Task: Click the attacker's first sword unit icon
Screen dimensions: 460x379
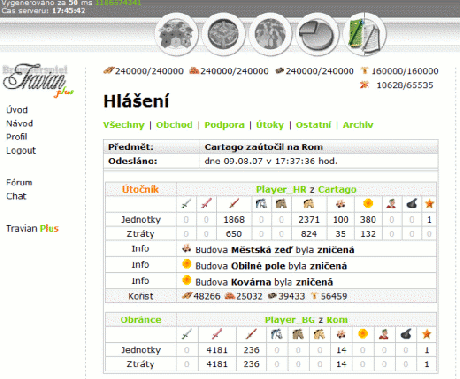Action: coord(186,203)
